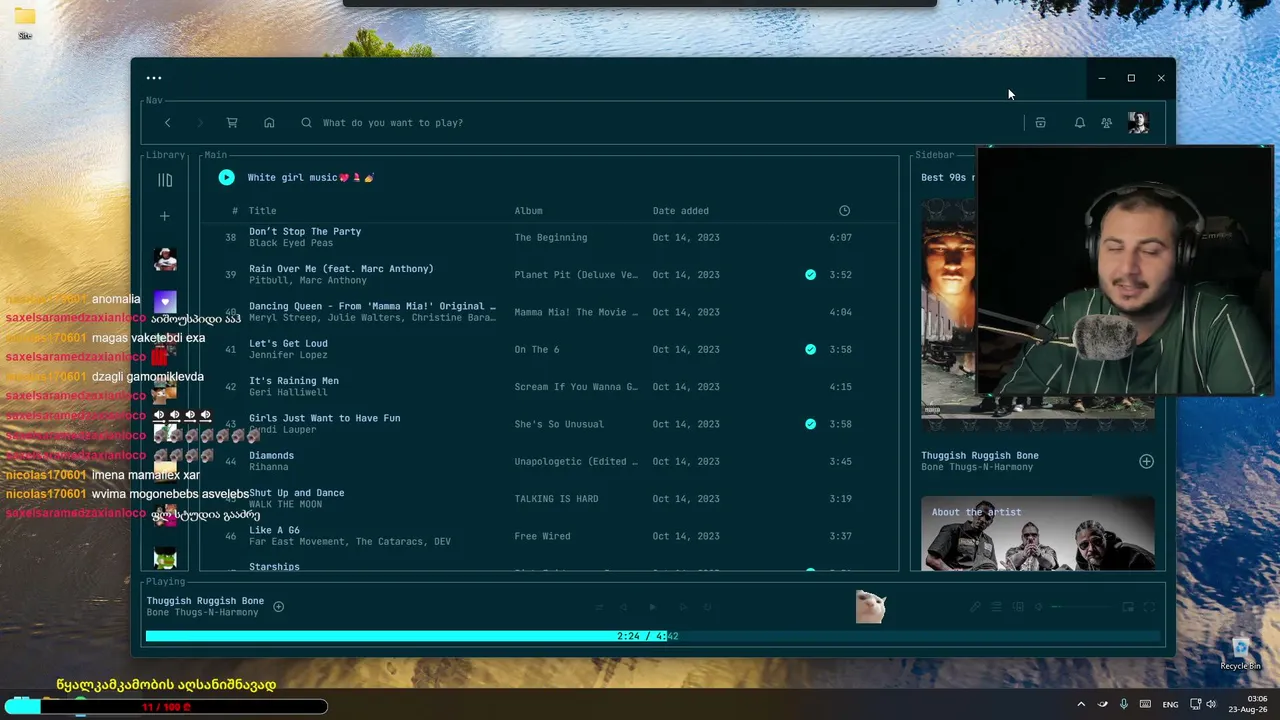Select track 'Don't Stop The Party'

coord(305,232)
